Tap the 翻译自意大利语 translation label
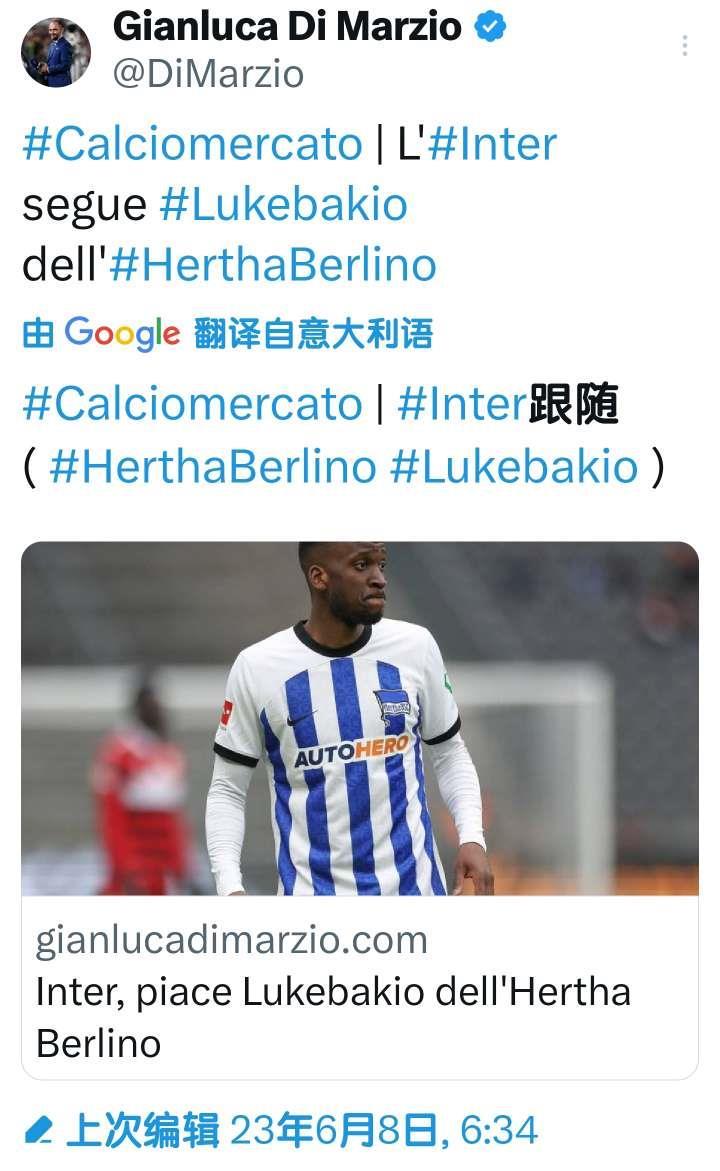The width and height of the screenshot is (720, 1171). click(x=314, y=333)
